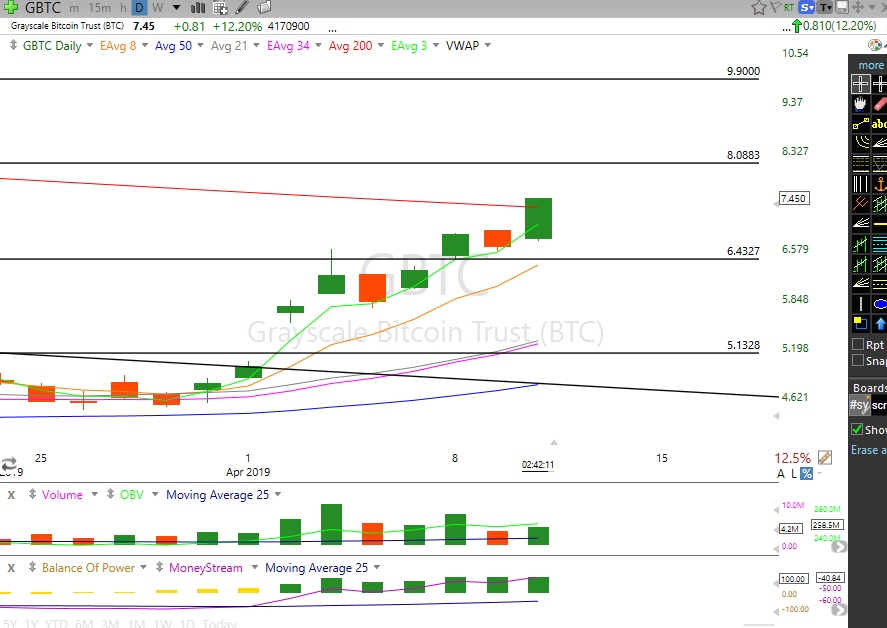Select the hand pan tool
Screen dimensions: 887x628
(x=860, y=104)
